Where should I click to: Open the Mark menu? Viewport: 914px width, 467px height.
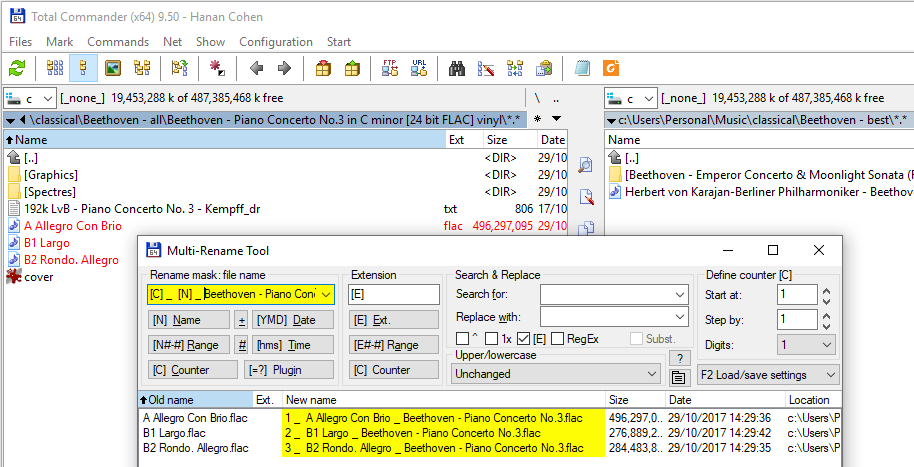pos(59,41)
